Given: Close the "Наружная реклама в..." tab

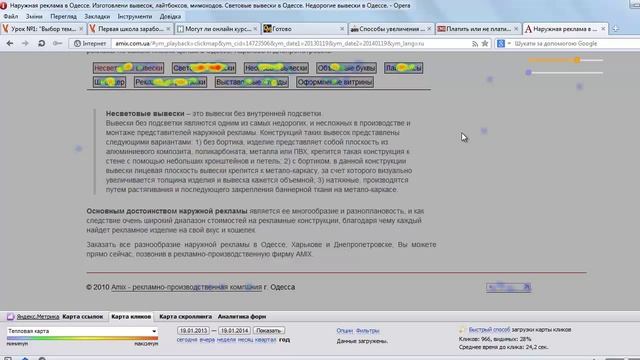Looking at the screenshot, I should [x=603, y=29].
